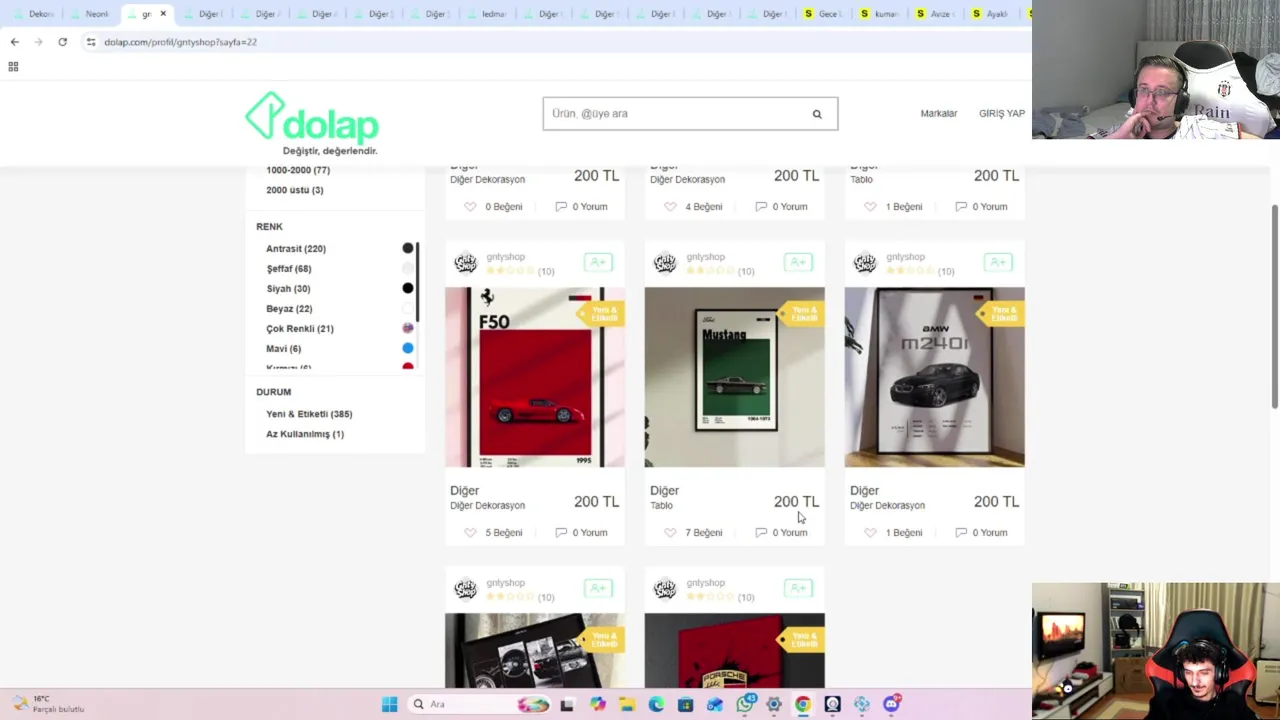This screenshot has width=1280, height=720.
Task: Filter by condition Yeni & Etiketli (385)
Action: point(309,414)
